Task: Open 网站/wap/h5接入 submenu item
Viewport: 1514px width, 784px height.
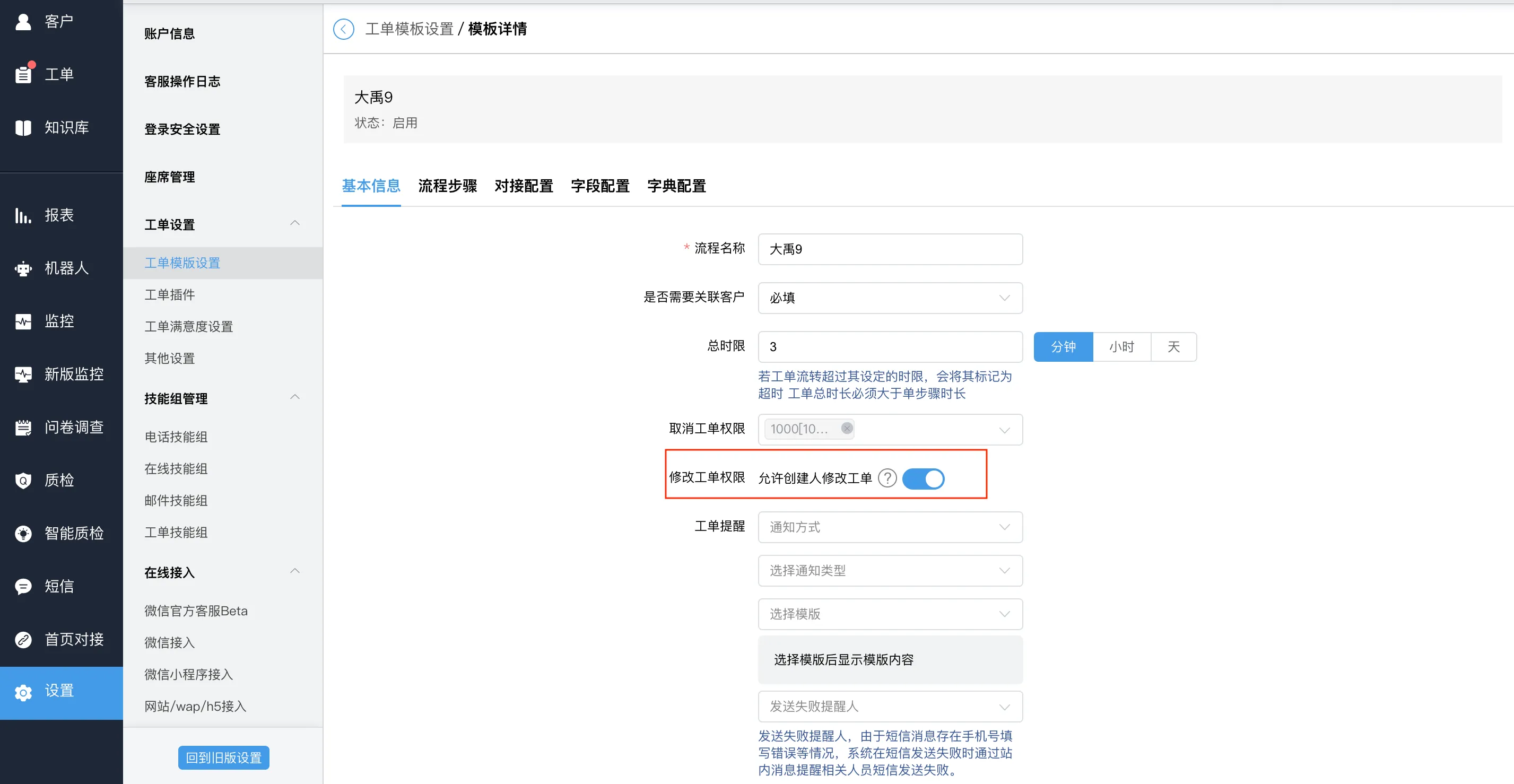Action: pos(195,706)
